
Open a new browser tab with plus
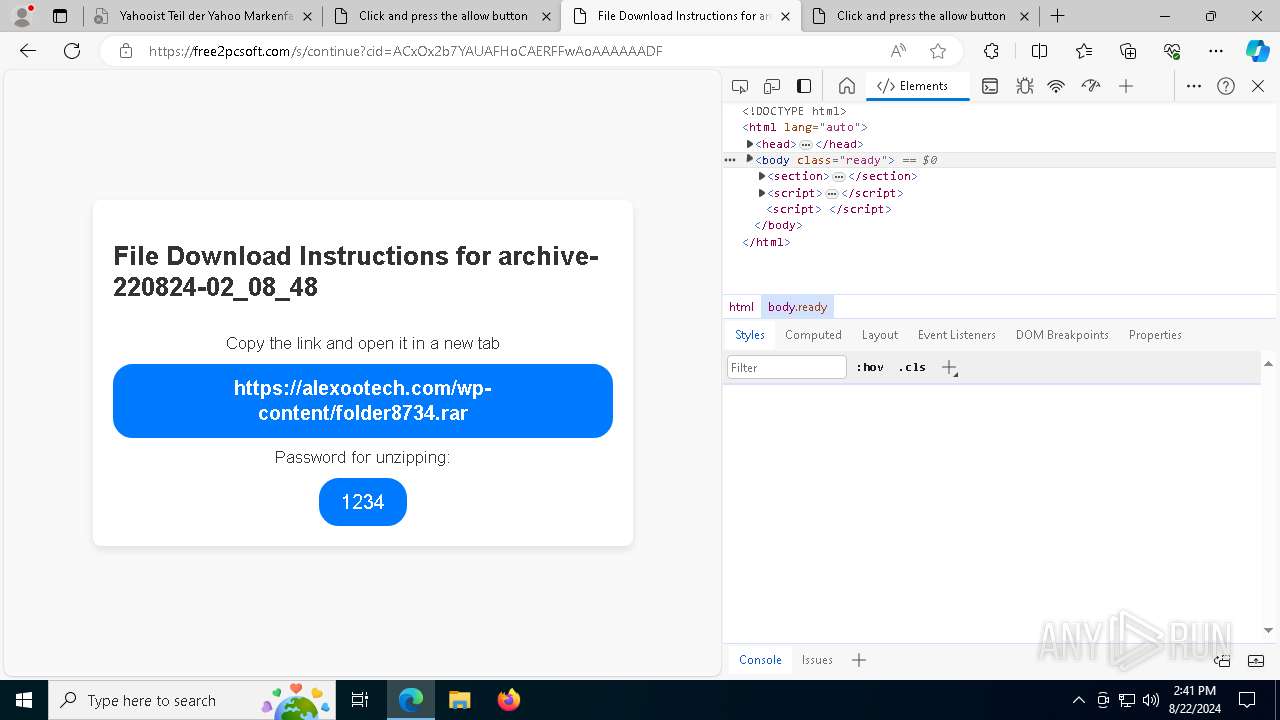coord(1057,16)
